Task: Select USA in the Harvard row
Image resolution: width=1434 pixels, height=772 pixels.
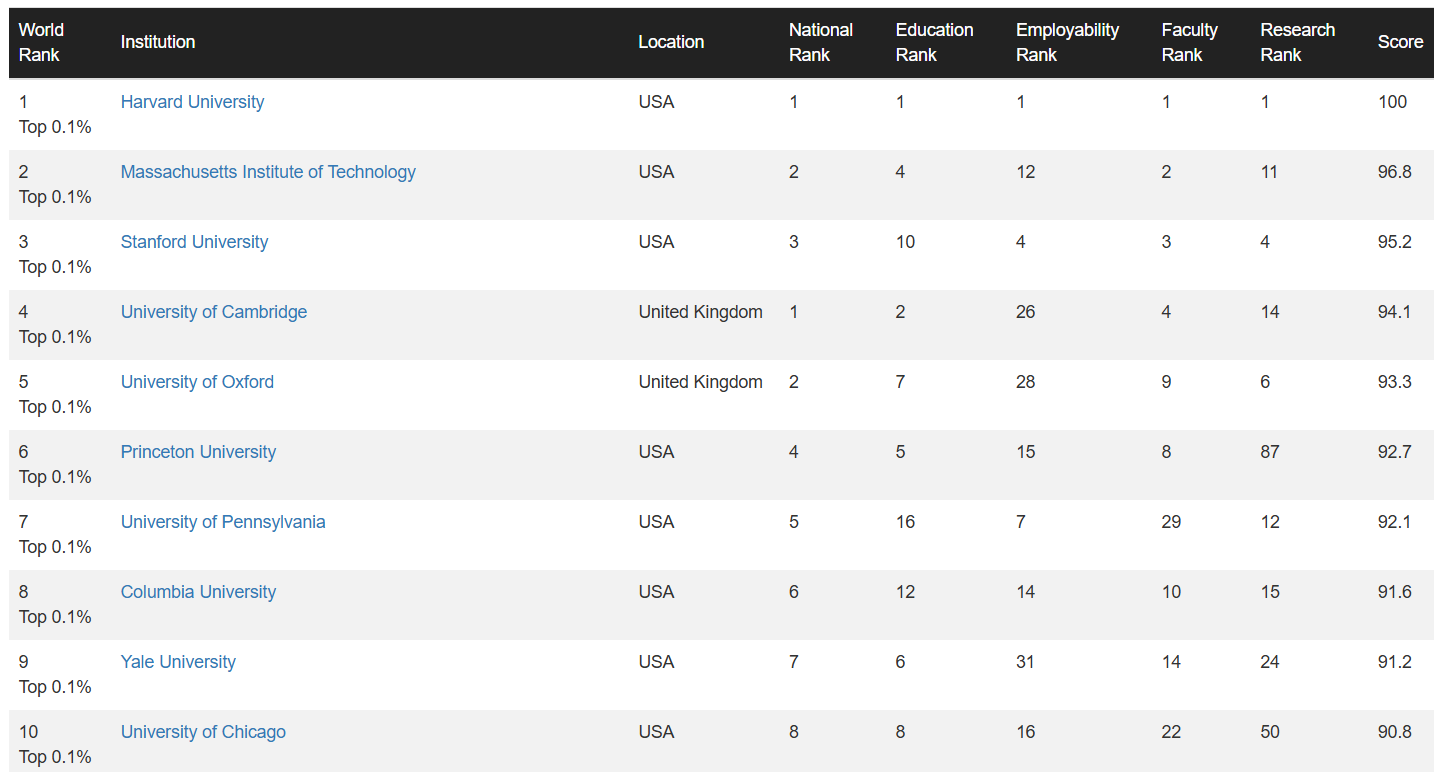Action: coord(656,102)
